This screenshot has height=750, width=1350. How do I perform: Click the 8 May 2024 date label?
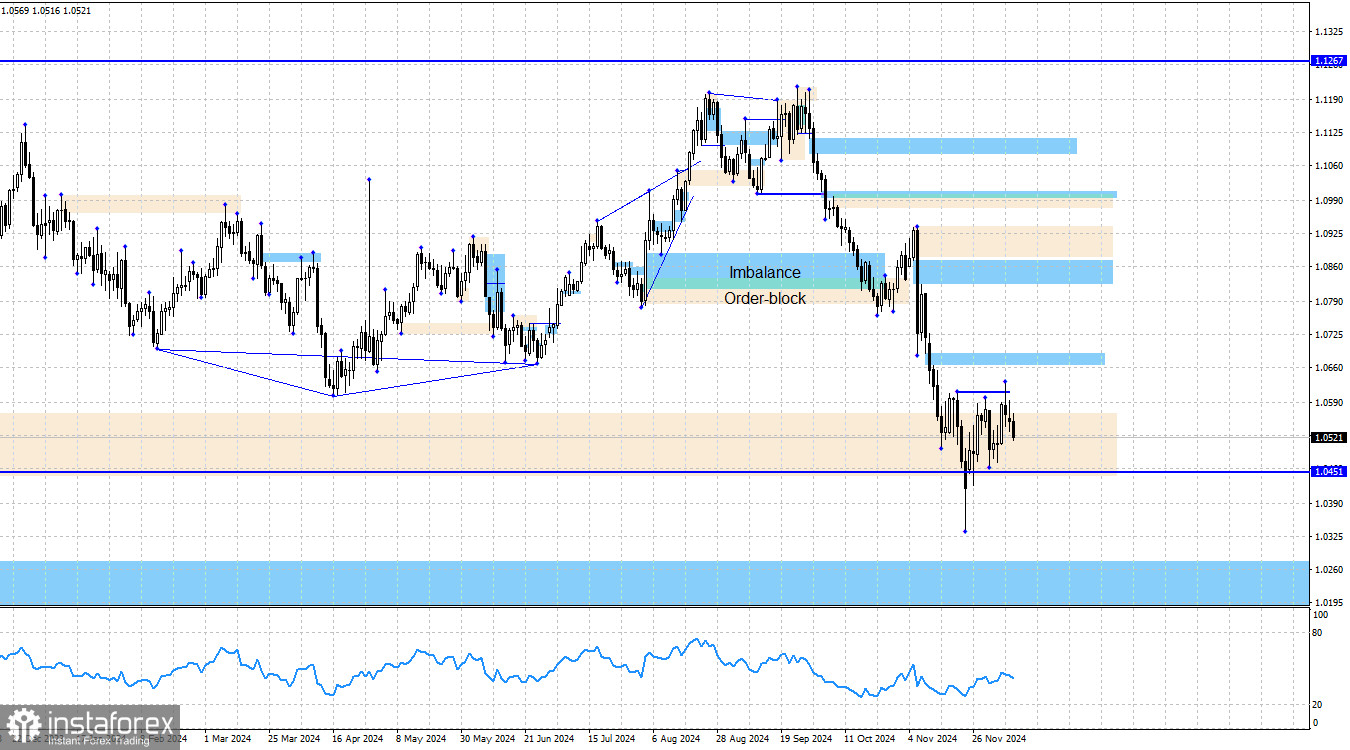pos(421,739)
